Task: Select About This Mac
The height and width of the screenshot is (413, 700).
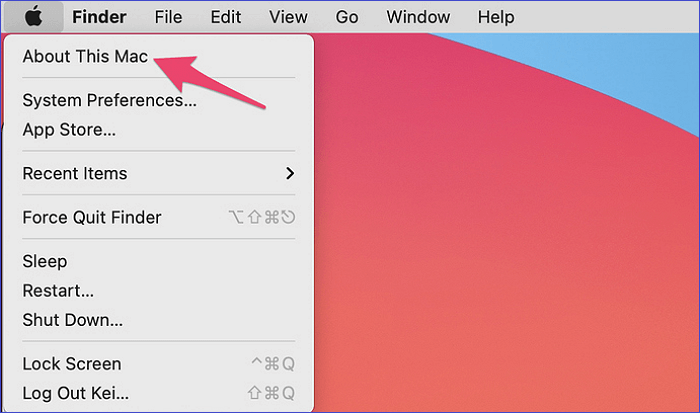Action: tap(85, 57)
